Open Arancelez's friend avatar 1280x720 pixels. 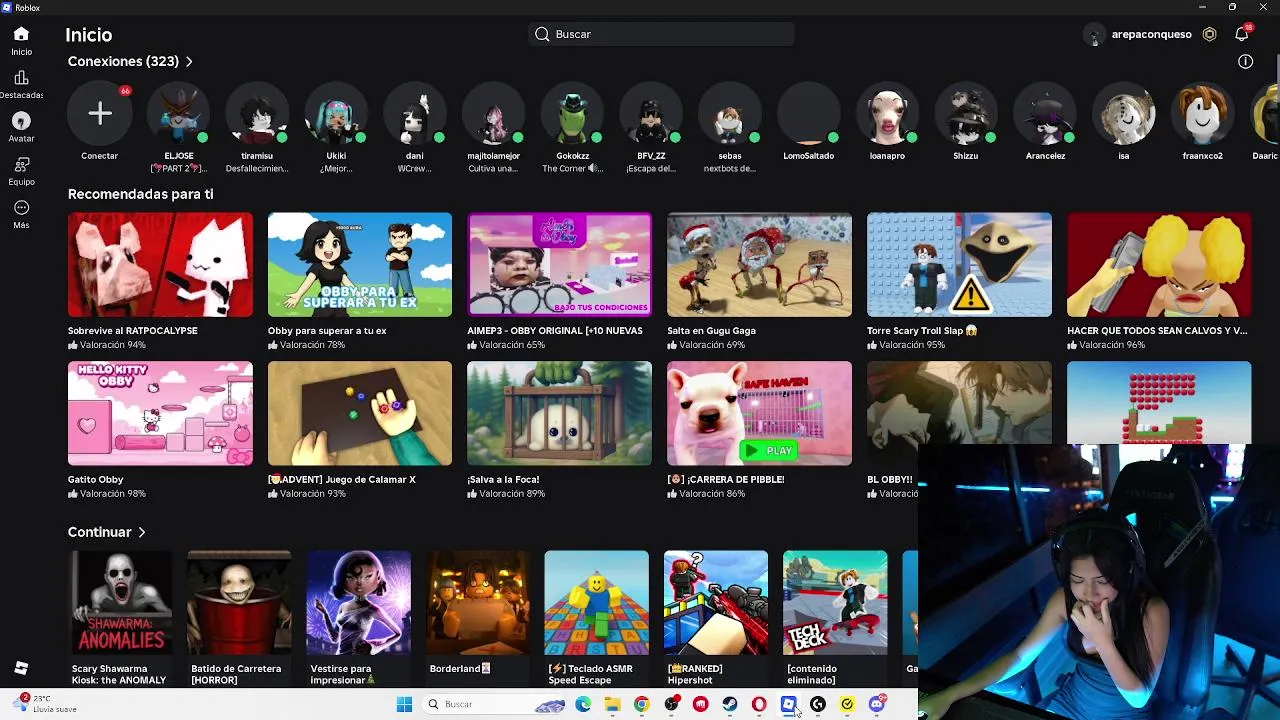(1045, 114)
